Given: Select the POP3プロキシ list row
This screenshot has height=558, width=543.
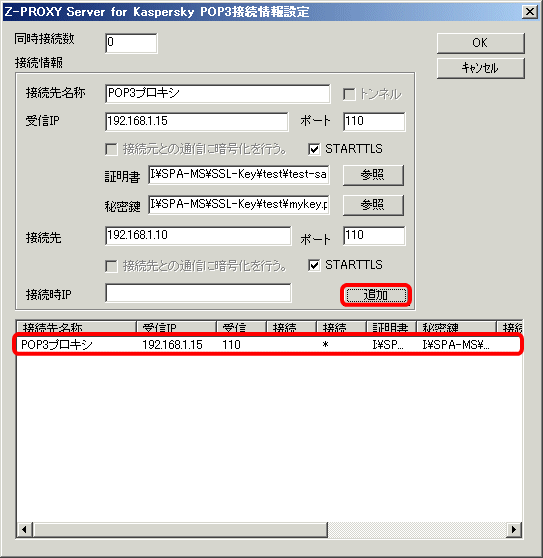Looking at the screenshot, I should pos(268,344).
